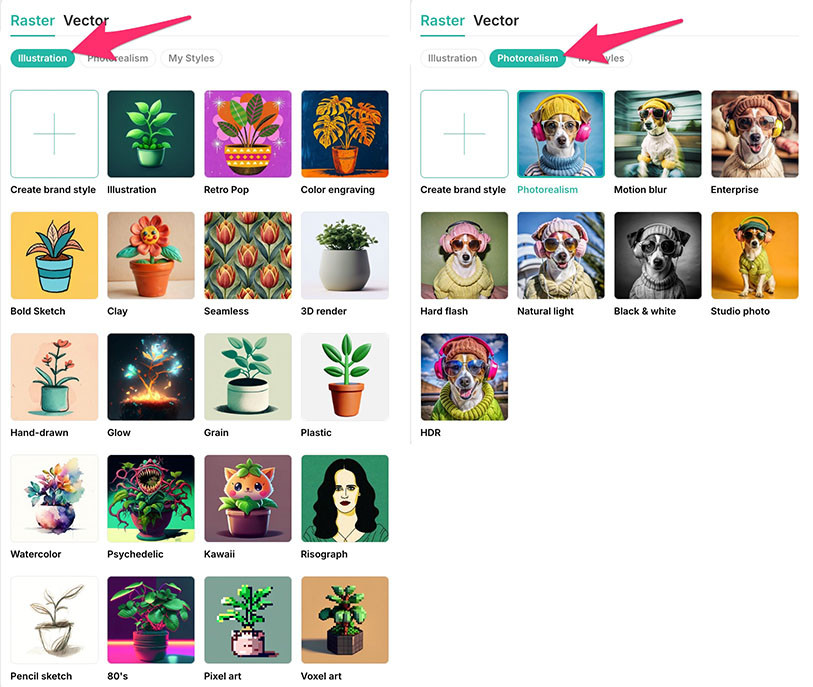Open the My Styles filter in left panel
Screen dimensions: 813x687
pos(191,58)
